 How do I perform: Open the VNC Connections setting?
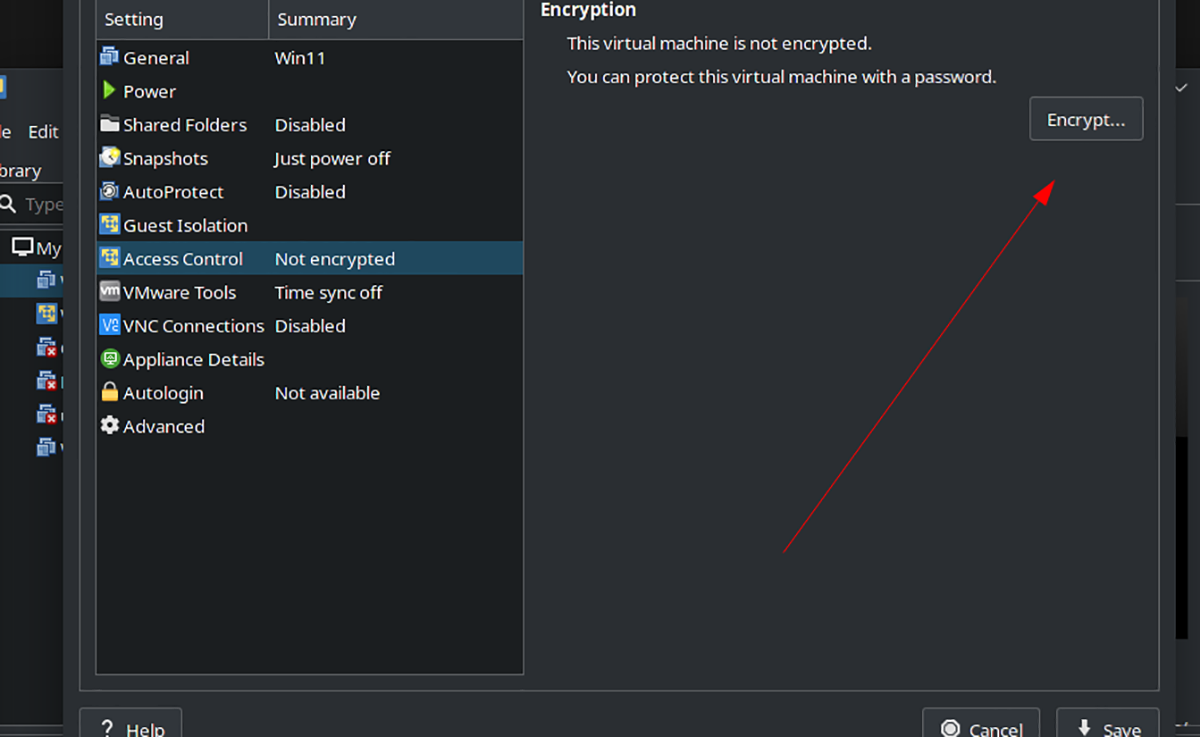click(x=310, y=326)
